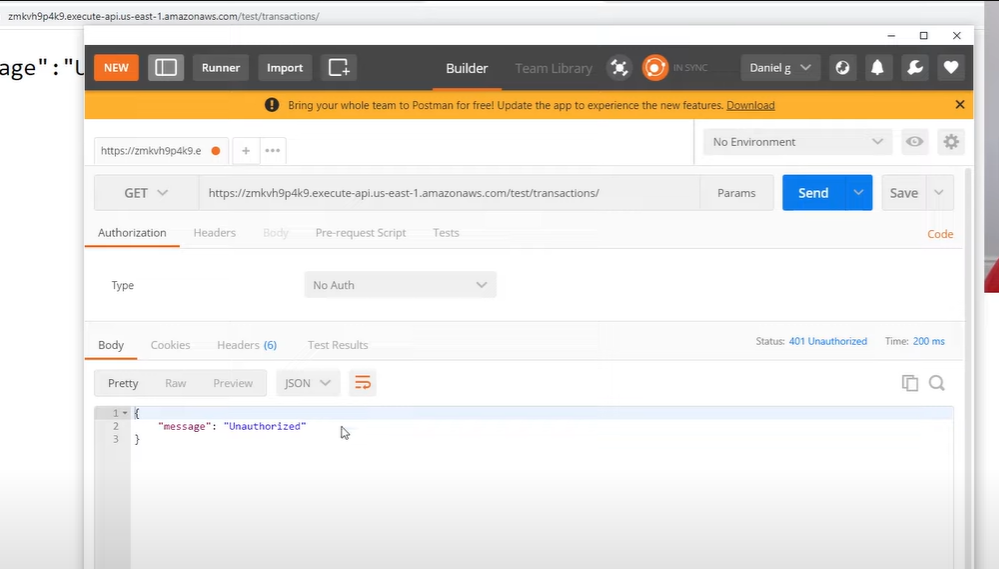Screen dimensions: 999x569
Task: Click the 401 Unauthorized status text
Action: click(828, 342)
